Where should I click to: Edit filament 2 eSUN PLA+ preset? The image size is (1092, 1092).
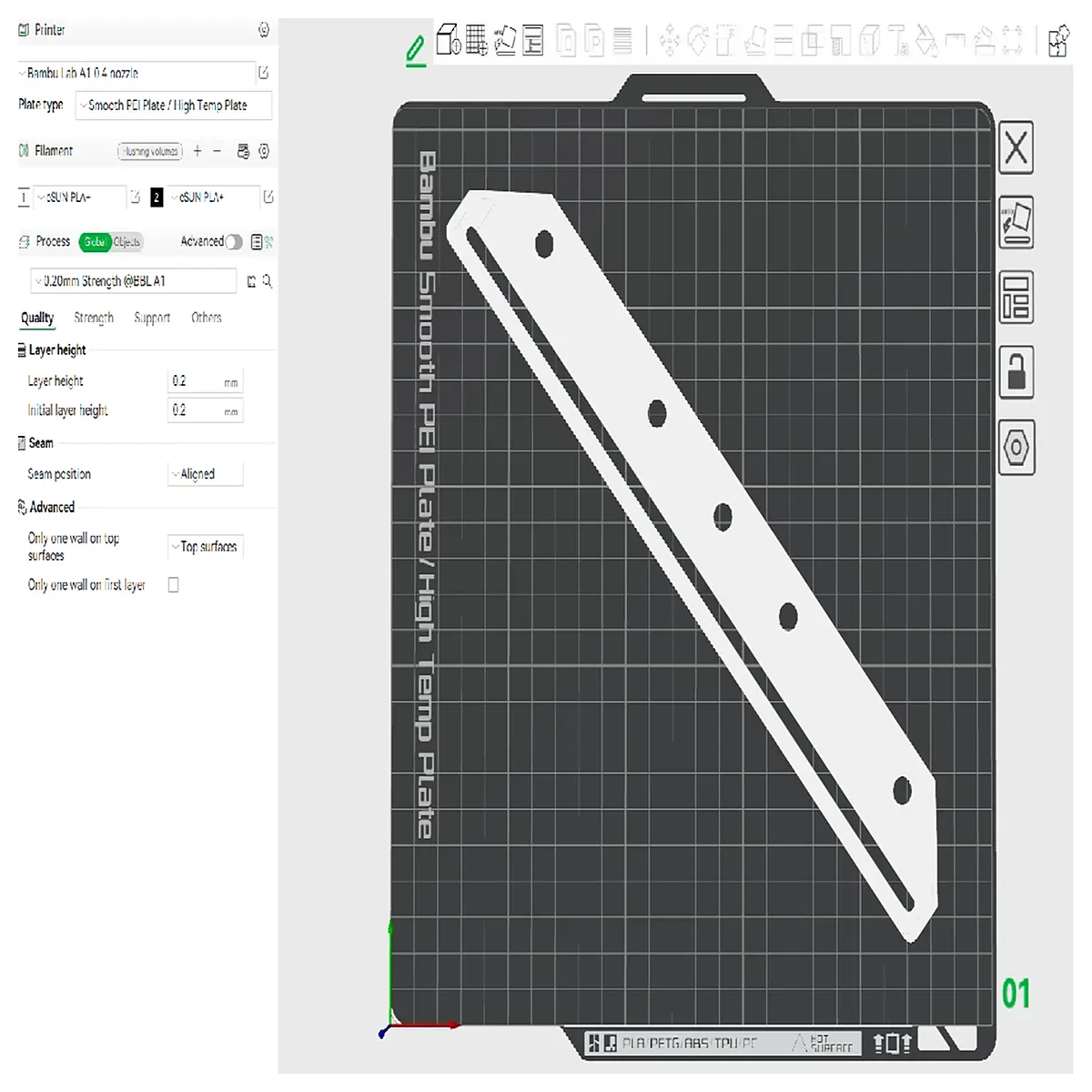pyautogui.click(x=268, y=197)
